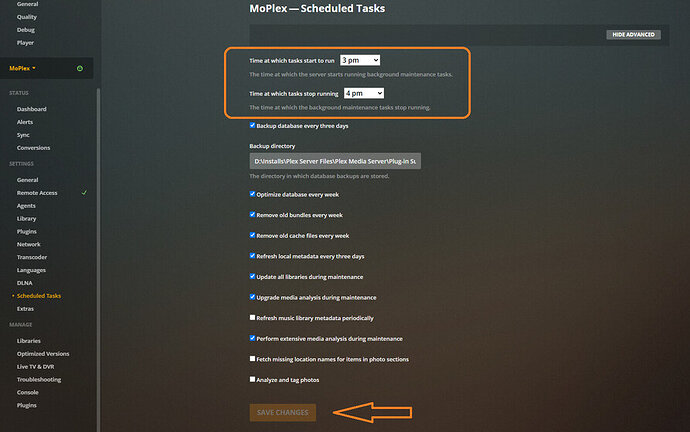Open Dashboard in the Status section
The width and height of the screenshot is (690, 432).
32,109
